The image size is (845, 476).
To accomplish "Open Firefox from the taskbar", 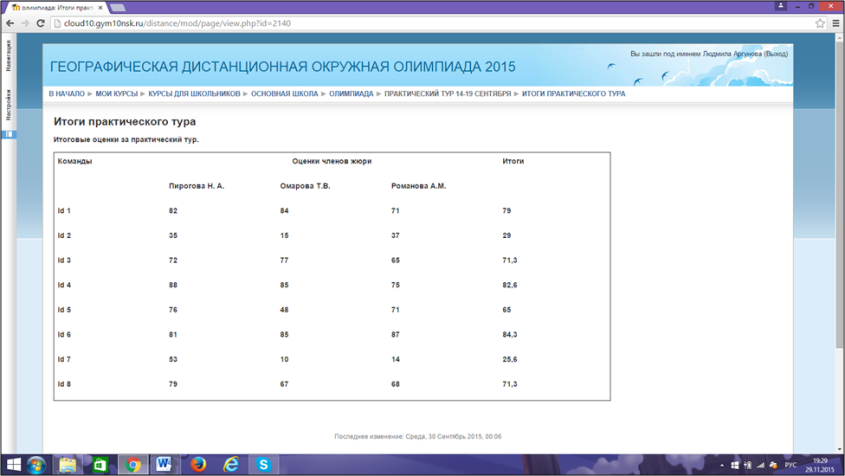I will [x=198, y=465].
